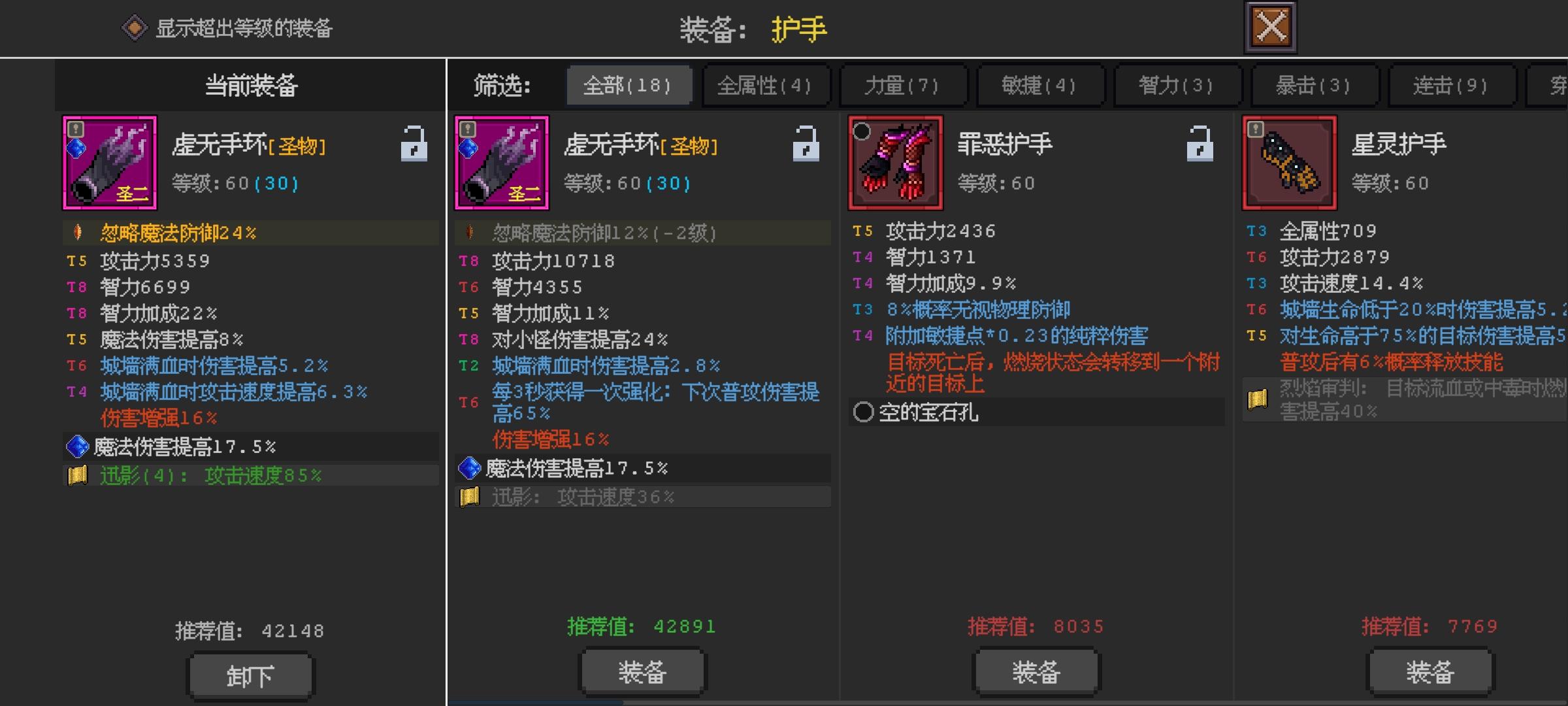Close the equipment panel with the X
This screenshot has height=706, width=1568.
(x=1271, y=27)
